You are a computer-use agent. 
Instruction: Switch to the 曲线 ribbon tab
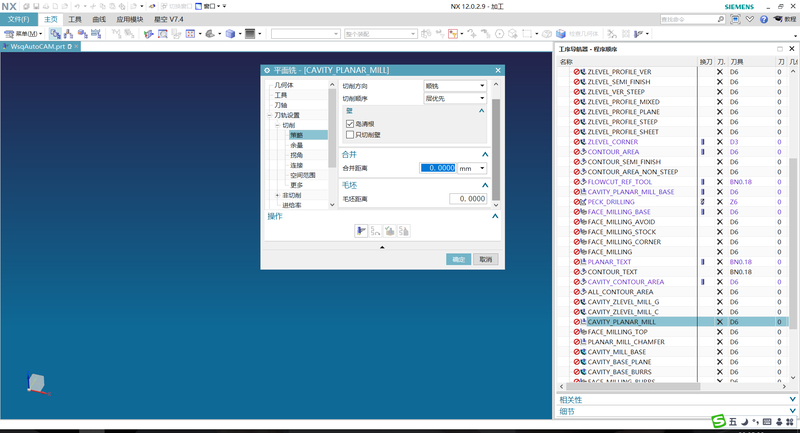(x=99, y=19)
